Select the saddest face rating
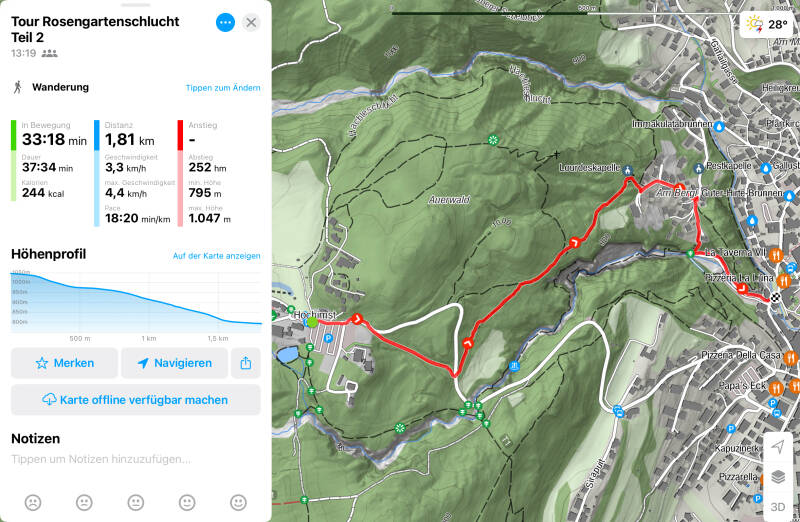 tap(33, 503)
